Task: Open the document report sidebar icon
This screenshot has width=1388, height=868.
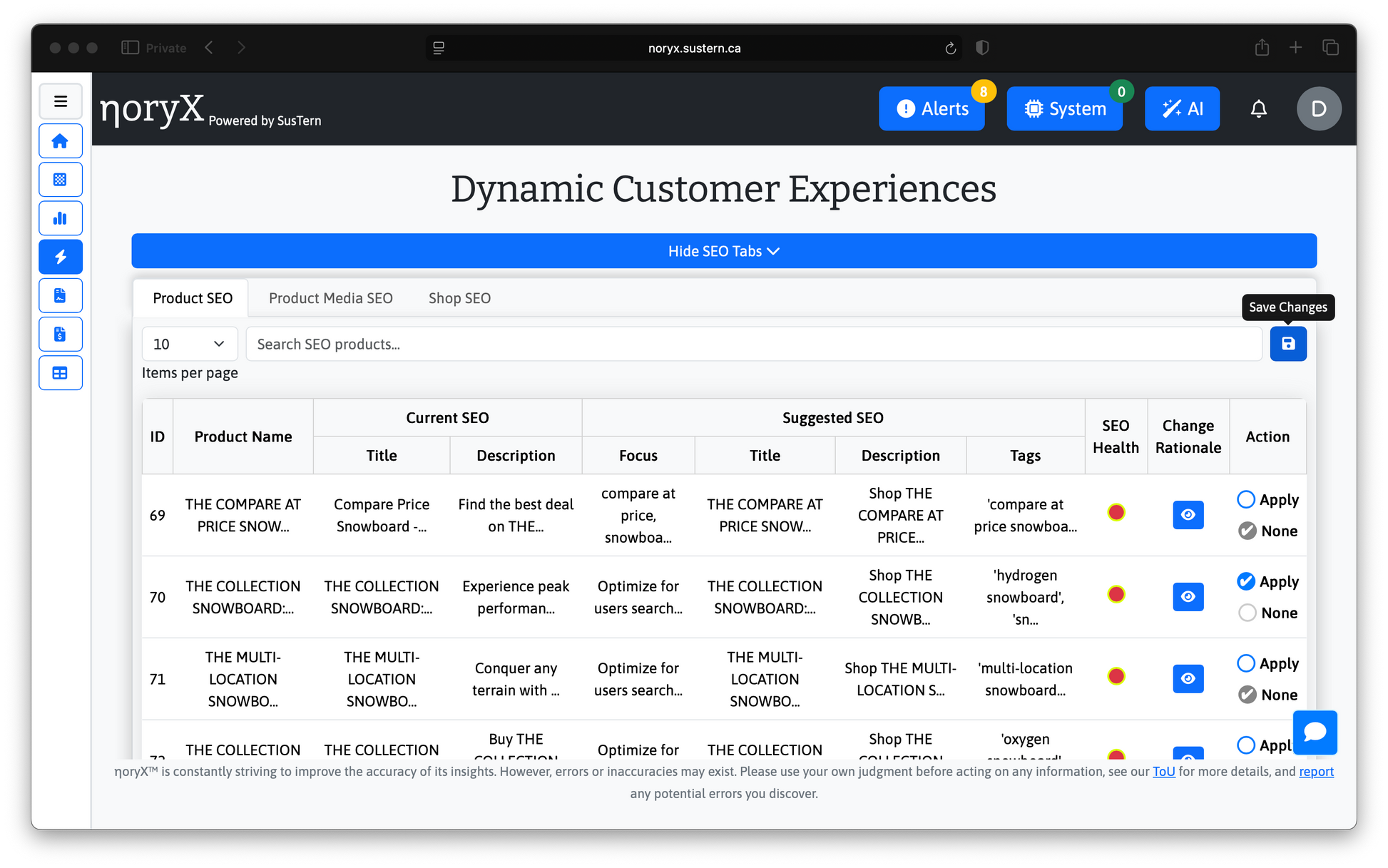Action: click(61, 295)
